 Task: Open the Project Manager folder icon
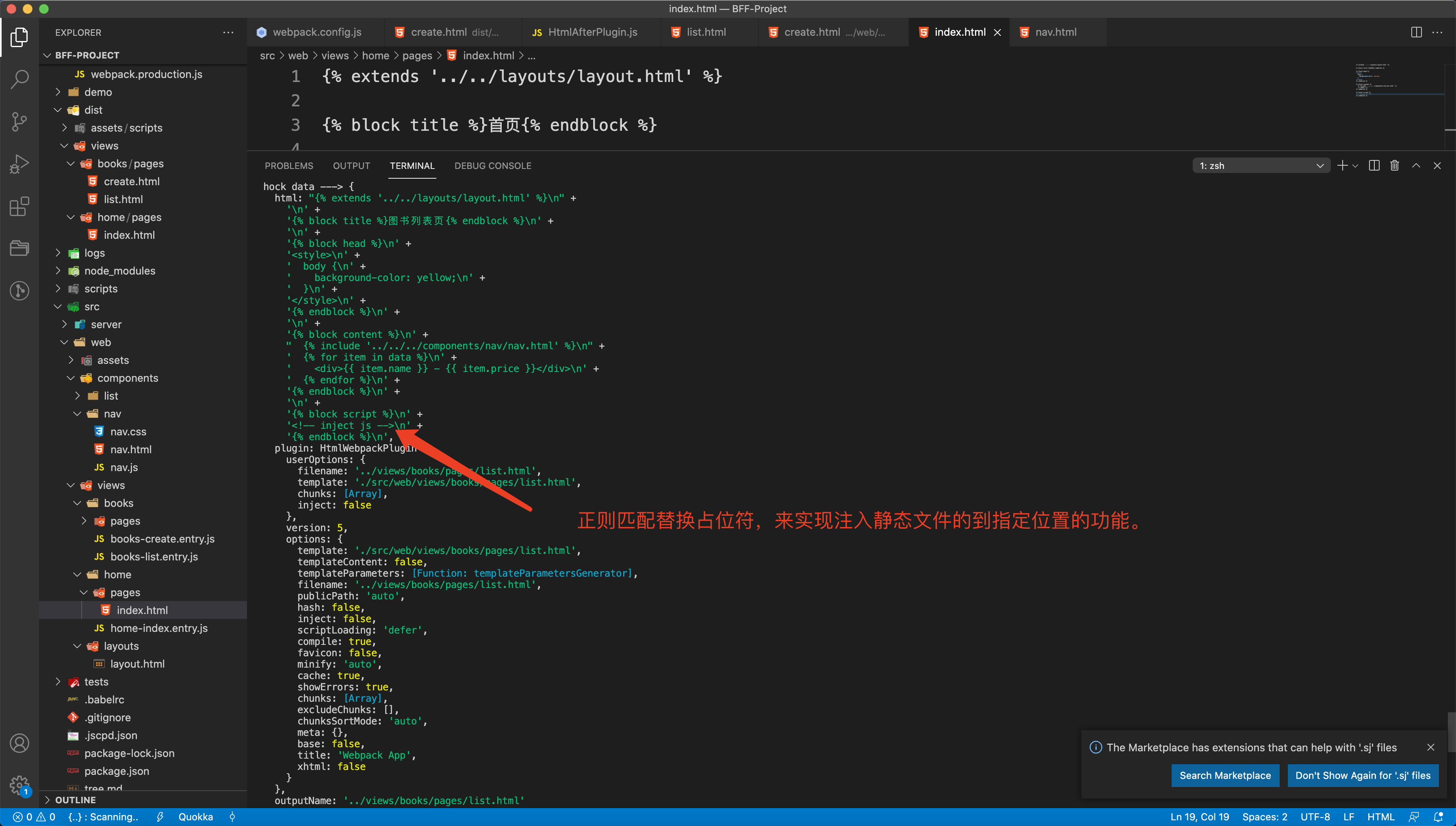pyautogui.click(x=19, y=248)
